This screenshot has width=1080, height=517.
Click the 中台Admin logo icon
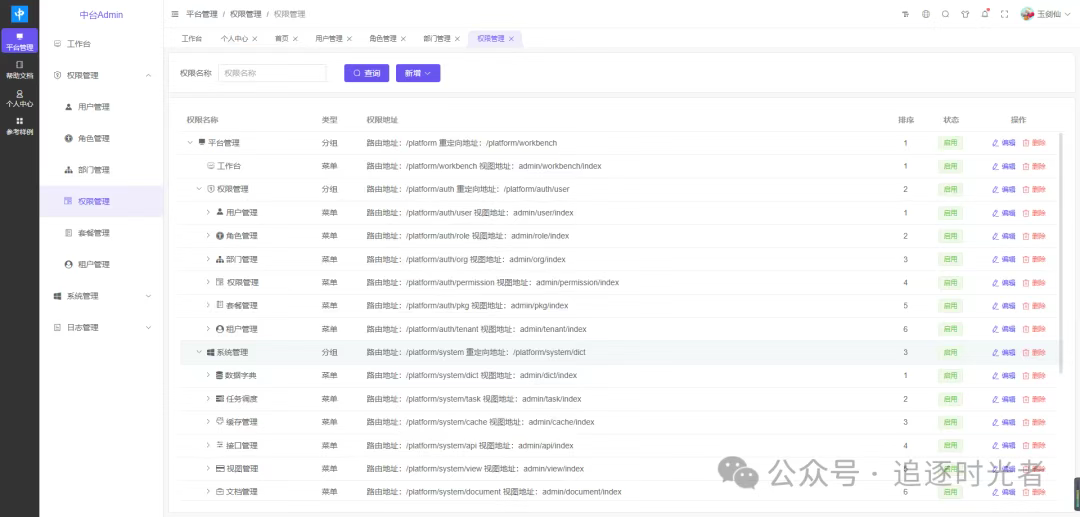coord(19,14)
